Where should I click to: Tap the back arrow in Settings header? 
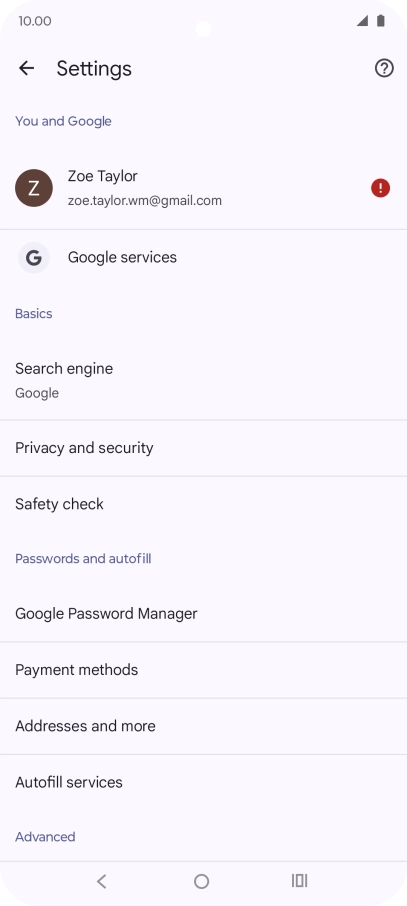pos(27,68)
